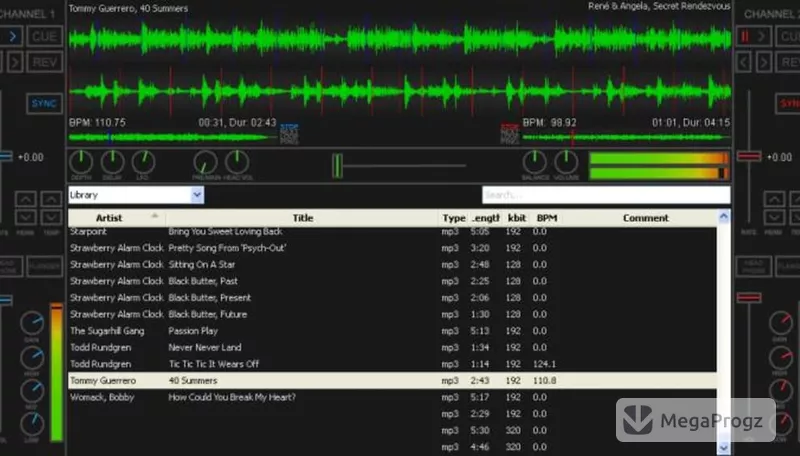Toggle Channel 1 end-of-track mode (STOP/NEXT/LOOP/PING)
Viewport: 800px width, 456px height.
289,134
